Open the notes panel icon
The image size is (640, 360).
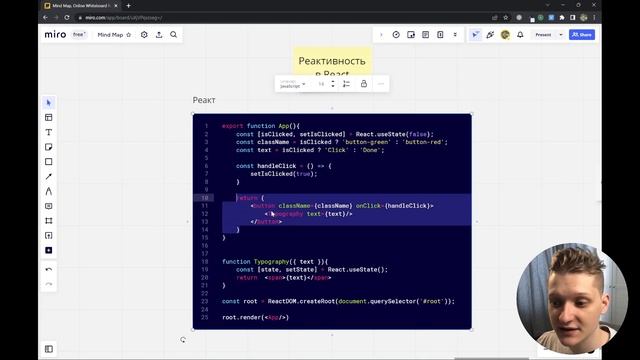click(x=425, y=35)
